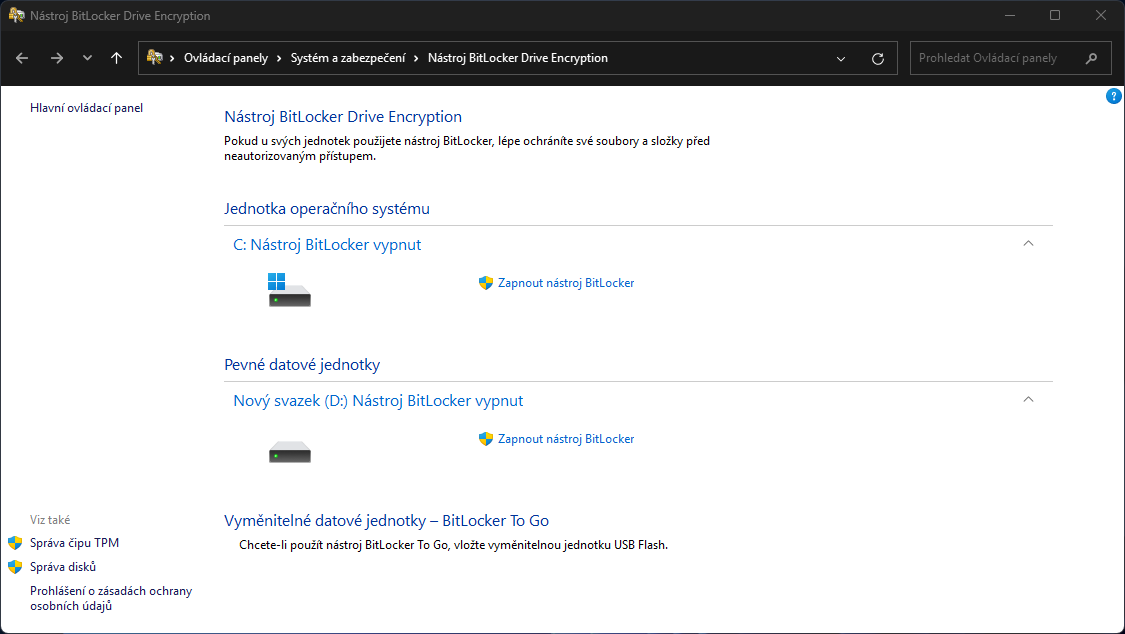1125x634 pixels.
Task: Click the title bar BitLocker window icon
Action: [16, 15]
